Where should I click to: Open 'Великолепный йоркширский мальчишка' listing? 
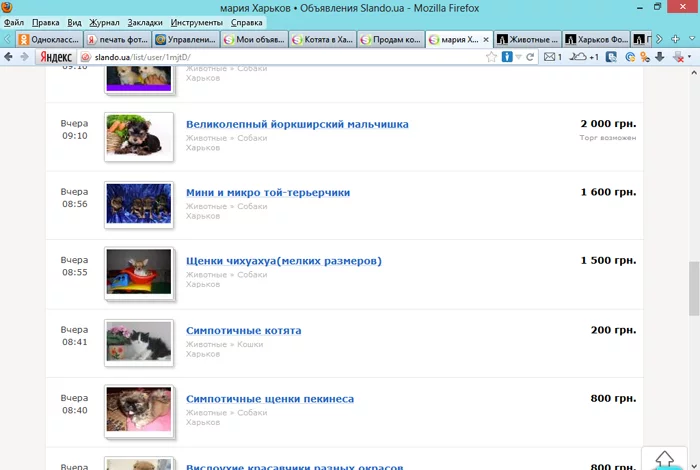tap(297, 124)
